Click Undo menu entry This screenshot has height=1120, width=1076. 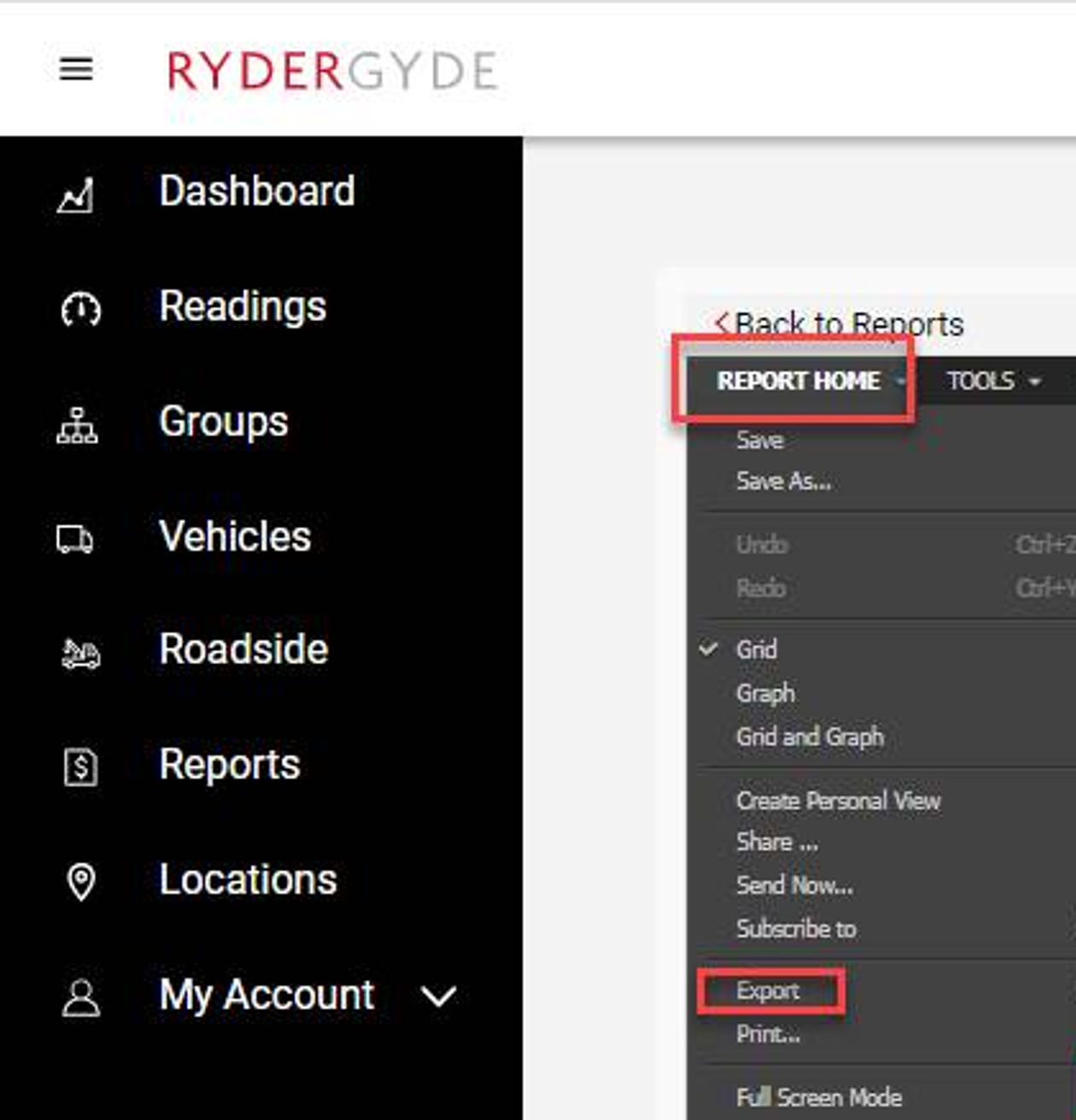point(762,545)
